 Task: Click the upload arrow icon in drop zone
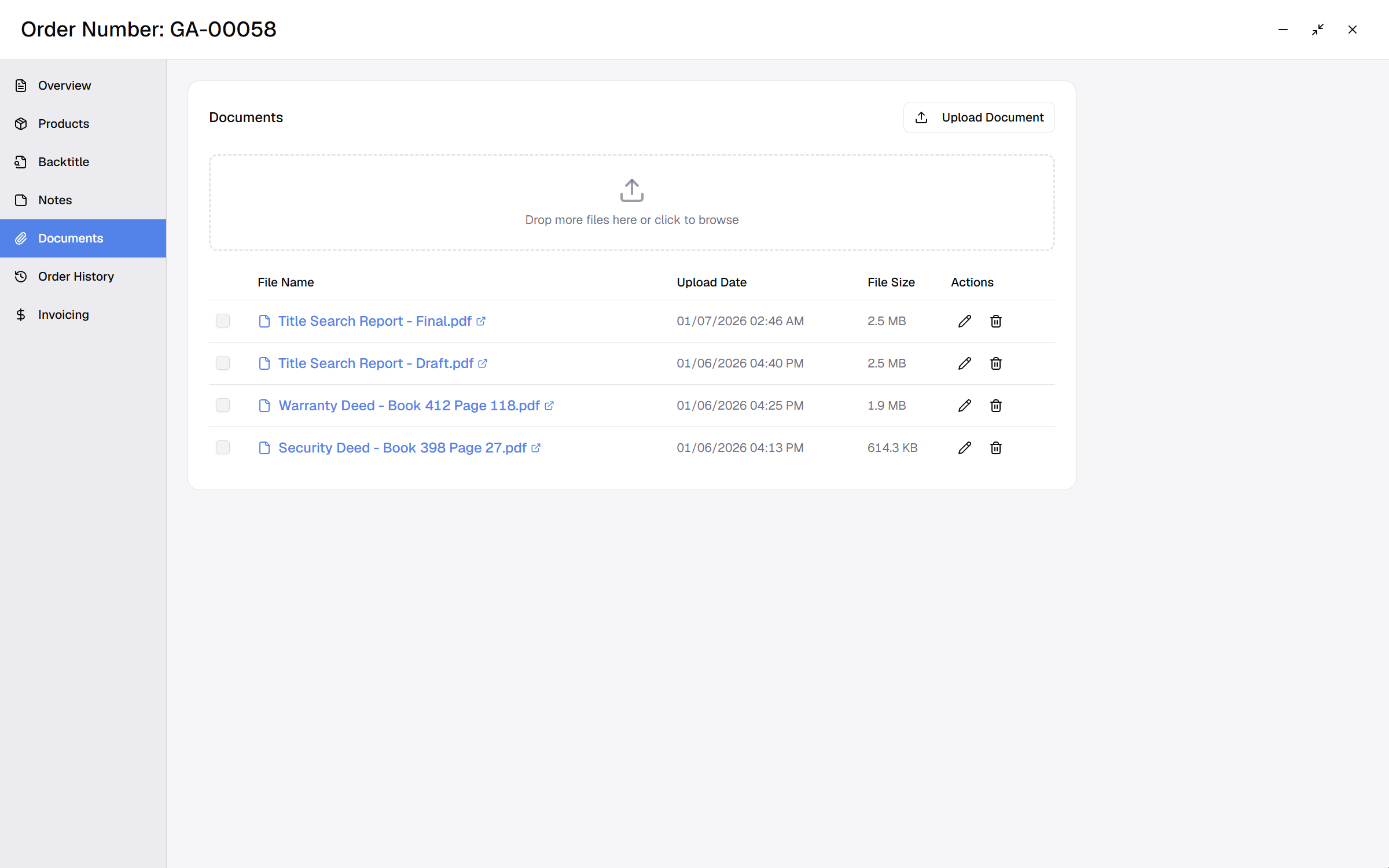tap(631, 190)
